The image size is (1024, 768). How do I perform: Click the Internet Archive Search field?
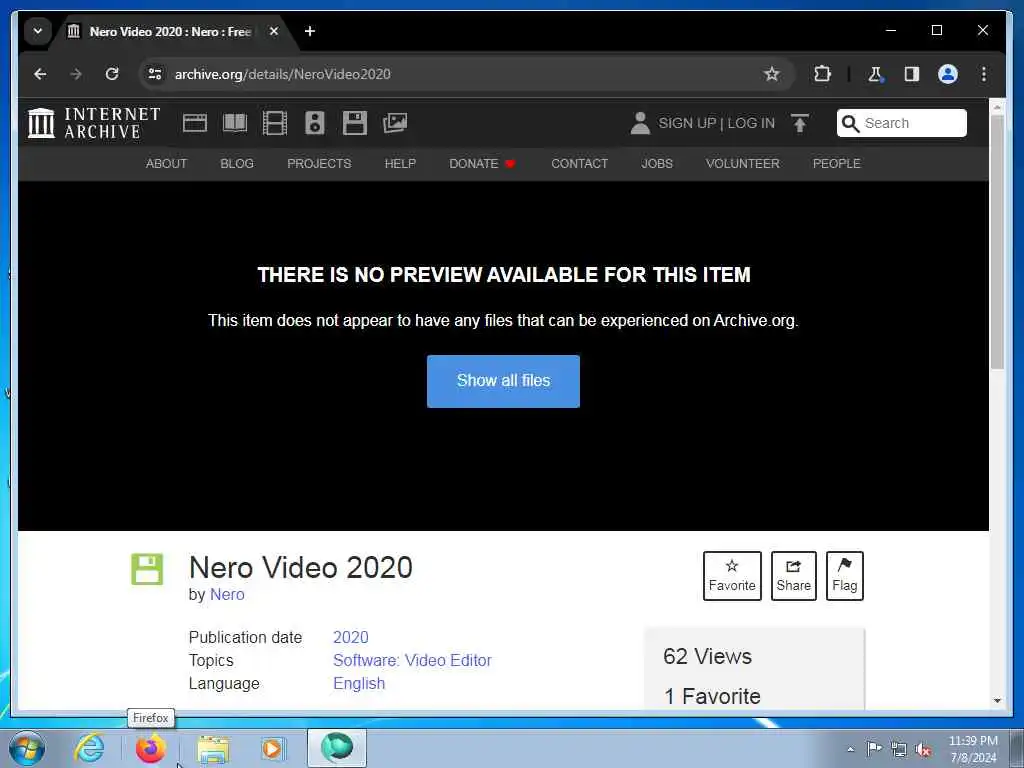pyautogui.click(x=902, y=123)
